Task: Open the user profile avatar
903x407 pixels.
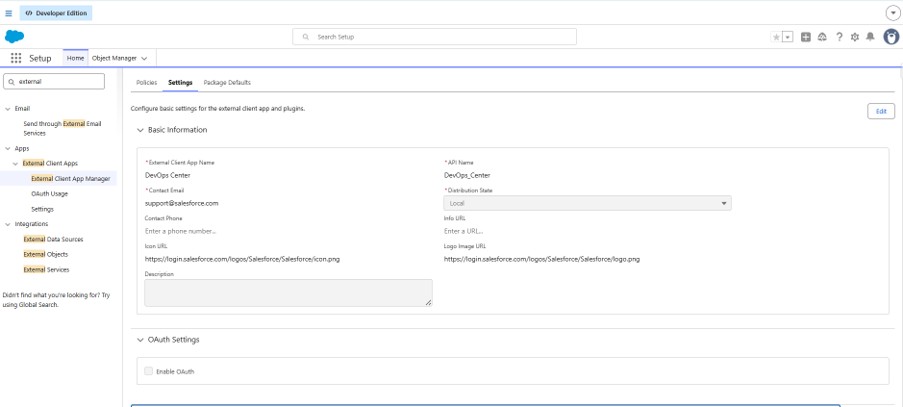Action: 891,37
